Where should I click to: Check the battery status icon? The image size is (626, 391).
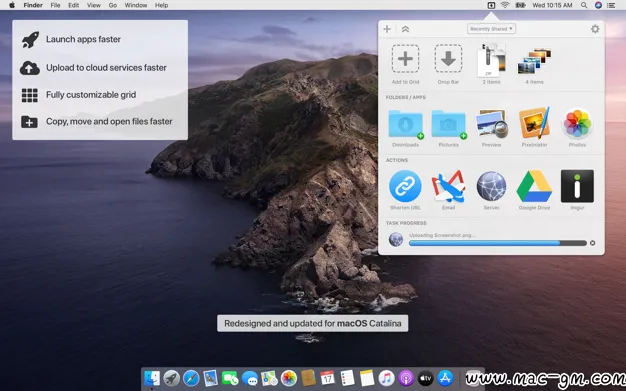coord(521,5)
